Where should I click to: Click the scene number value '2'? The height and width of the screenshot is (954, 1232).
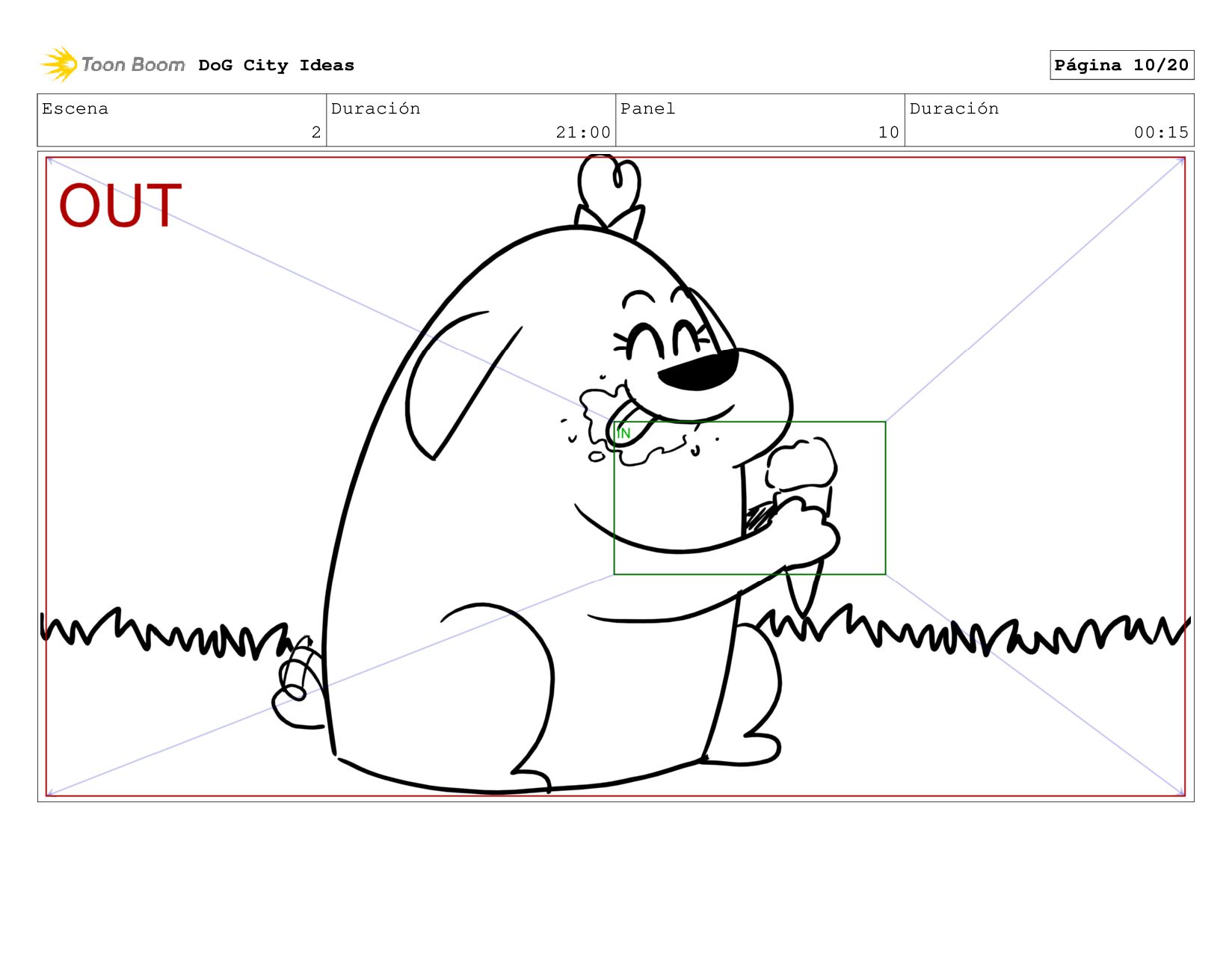(x=316, y=132)
